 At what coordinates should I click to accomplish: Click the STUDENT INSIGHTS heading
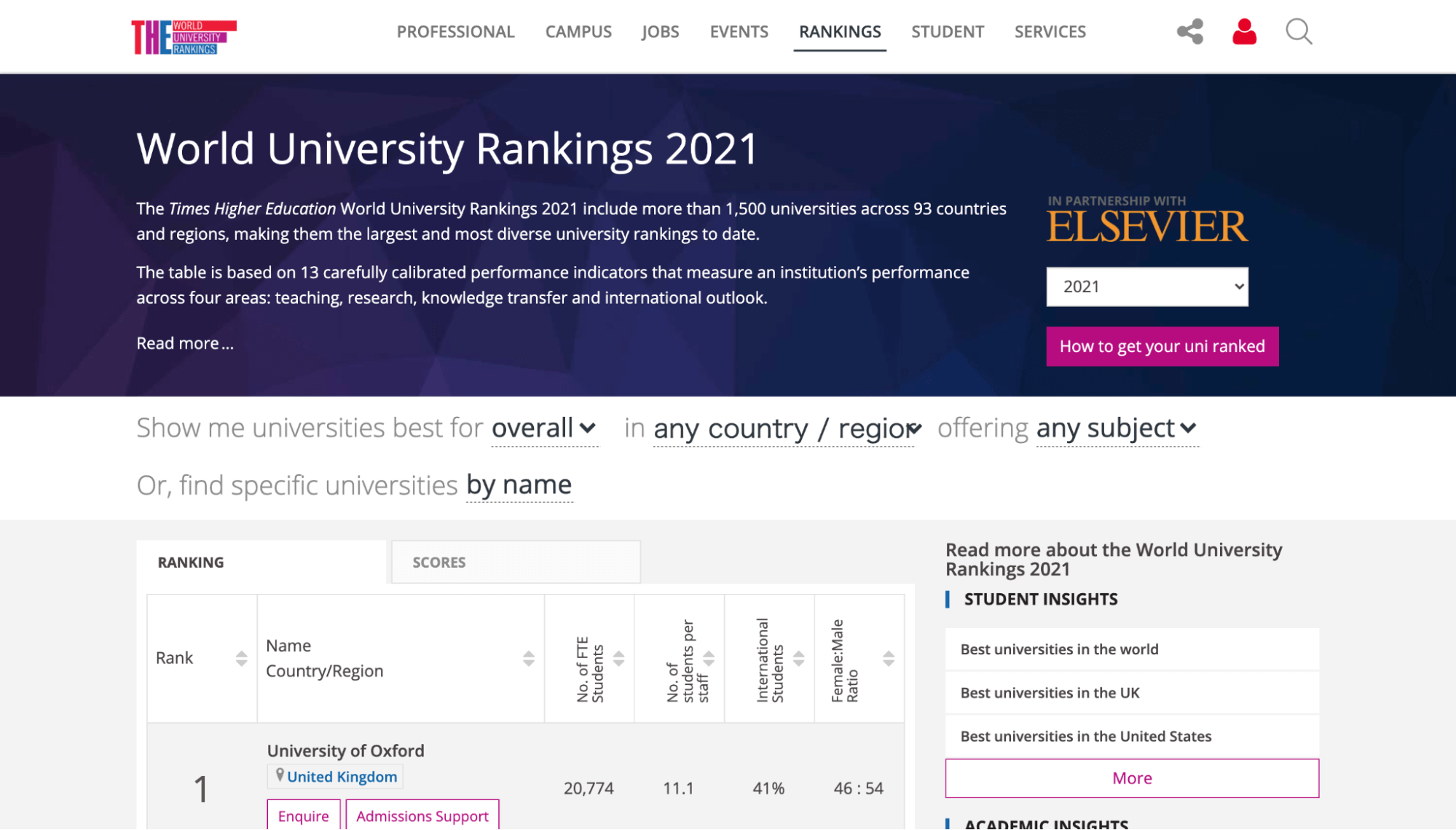pyautogui.click(x=1041, y=599)
